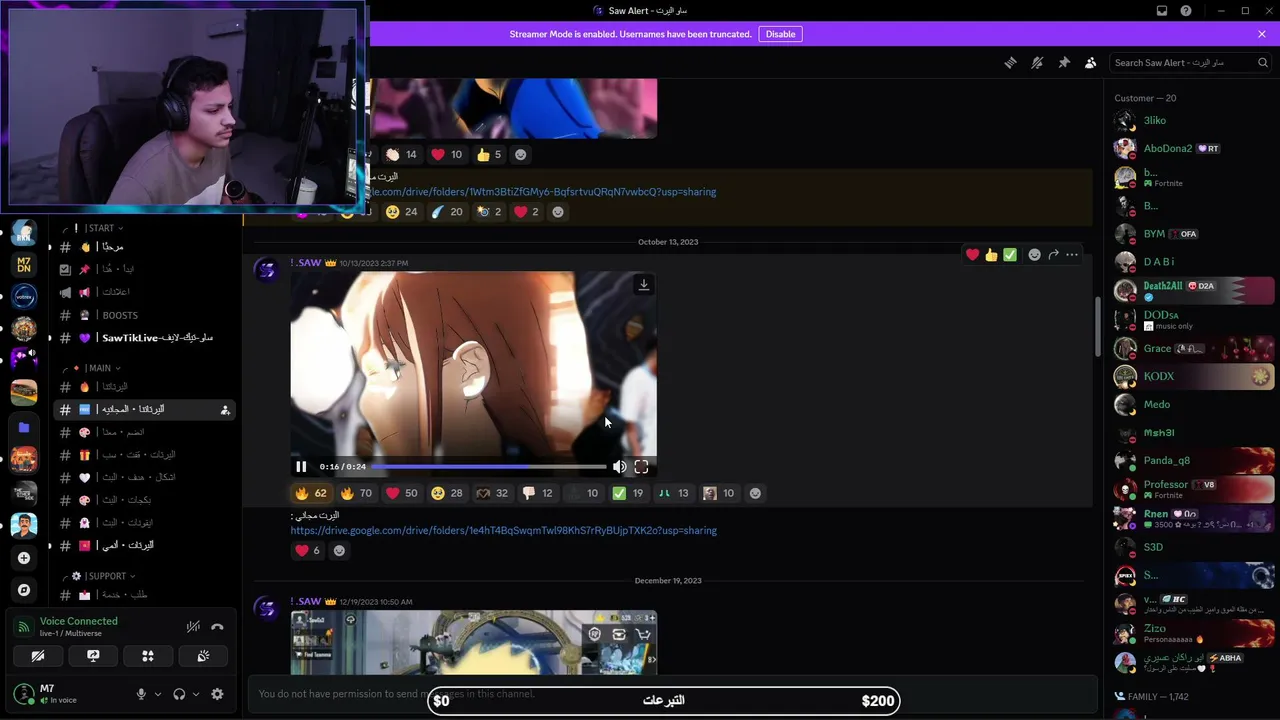
Task: Open Discover servers
Action: pyautogui.click(x=24, y=590)
